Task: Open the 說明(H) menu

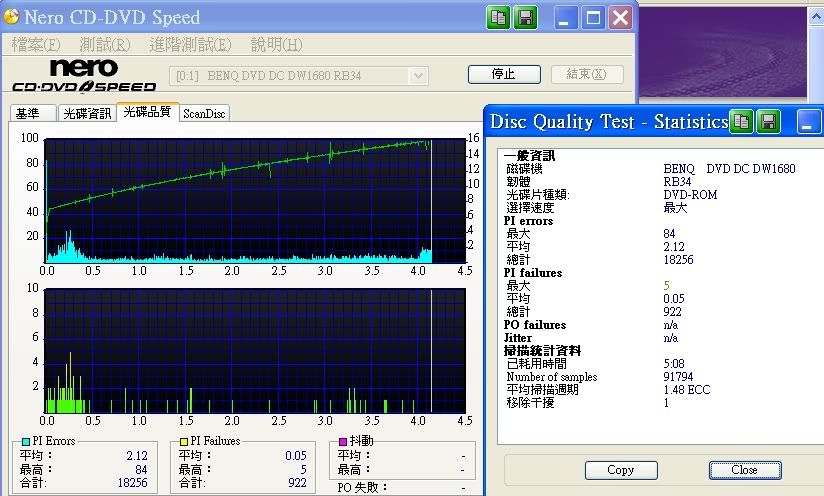Action: point(276,45)
